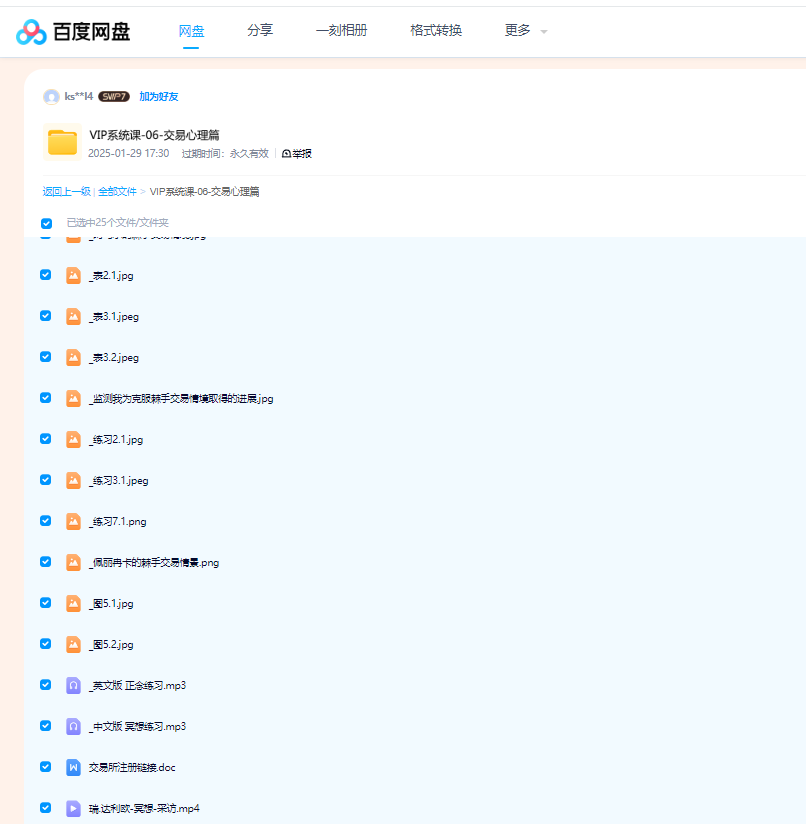Expand the 更多 dropdown arrow

pyautogui.click(x=544, y=32)
